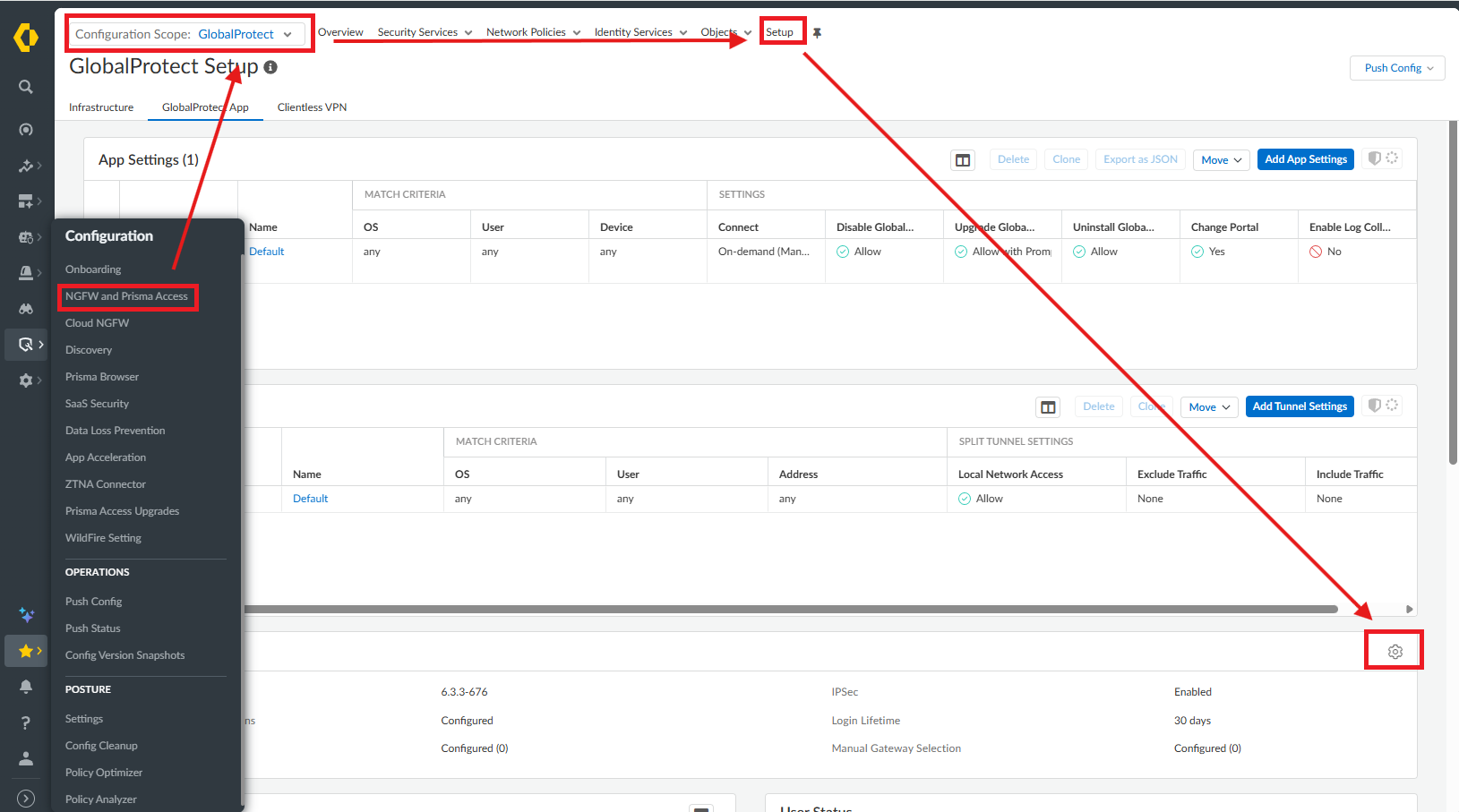Open App Acceleration menu entry
Screen dimensions: 1459x812
click(x=106, y=457)
